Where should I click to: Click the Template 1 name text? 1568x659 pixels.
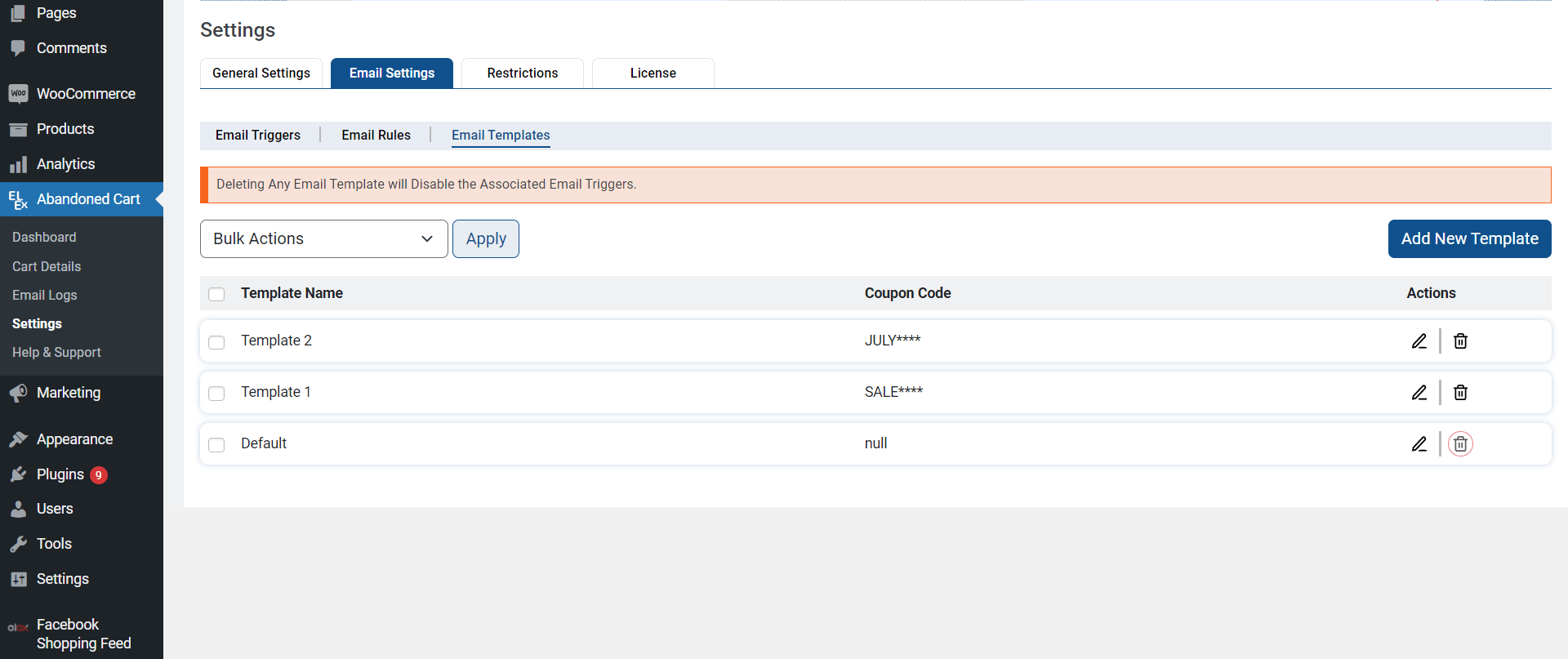276,392
